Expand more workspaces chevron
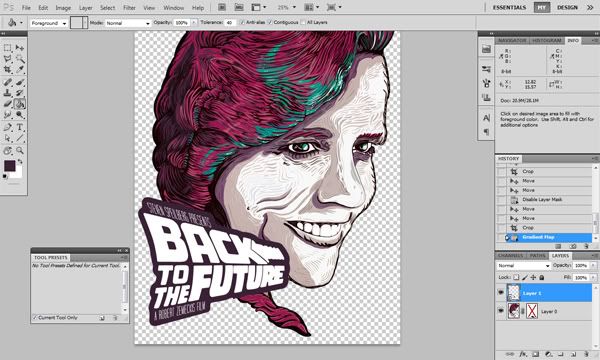 coord(590,7)
